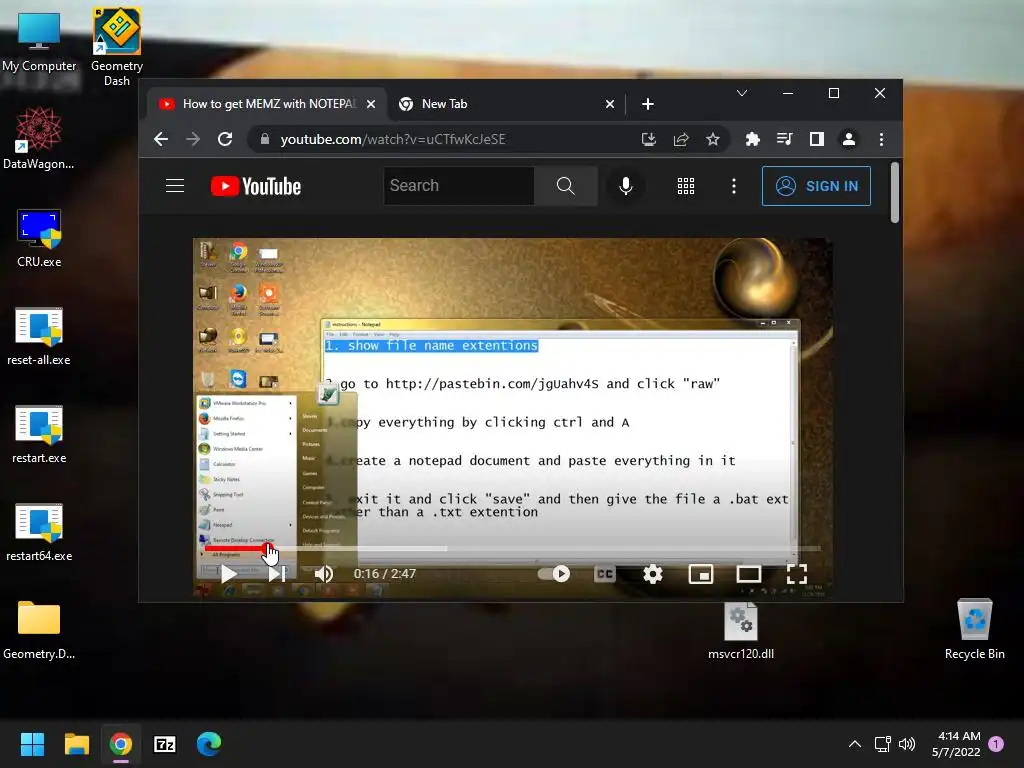Open the network tray icon

click(882, 744)
